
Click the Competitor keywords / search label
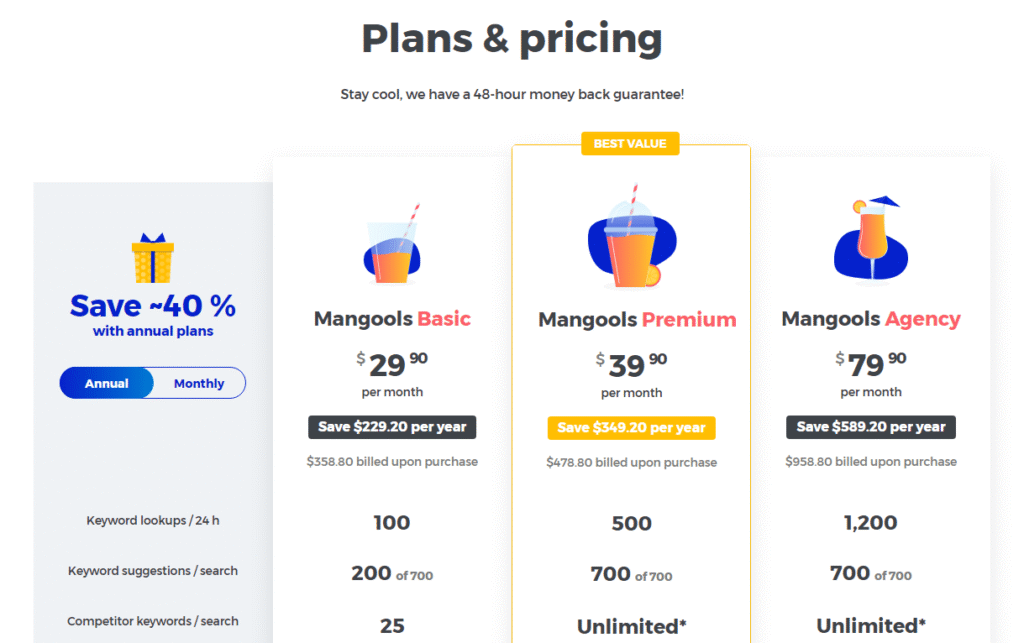pyautogui.click(x=152, y=621)
